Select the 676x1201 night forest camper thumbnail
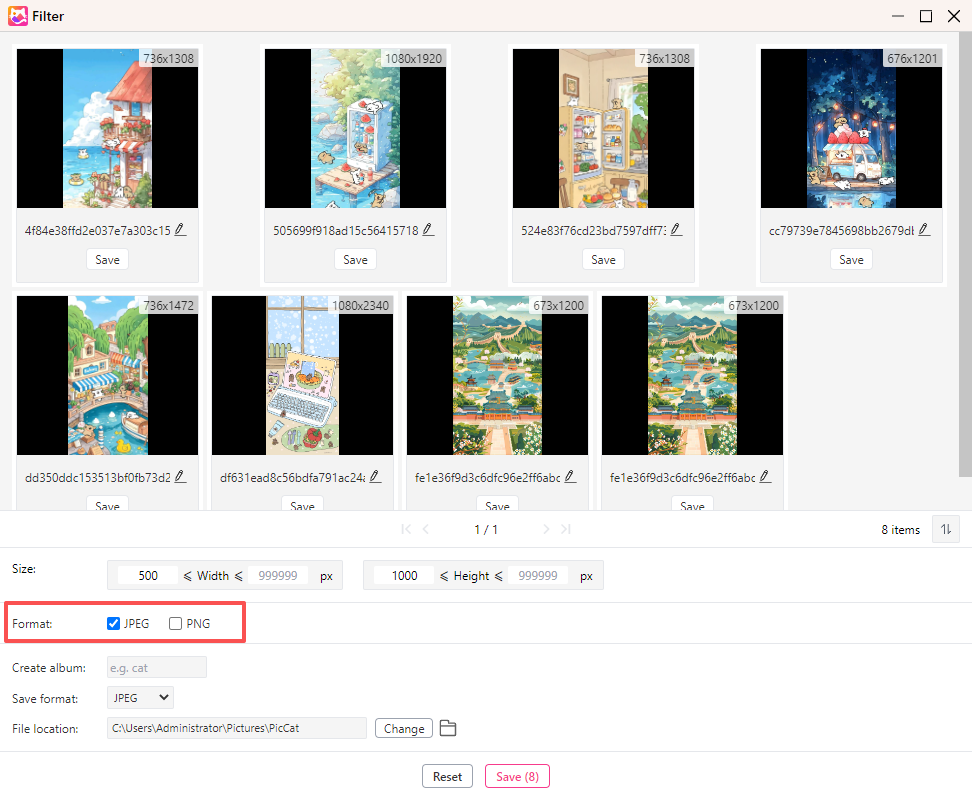Viewport: 972px width, 800px height. (851, 128)
